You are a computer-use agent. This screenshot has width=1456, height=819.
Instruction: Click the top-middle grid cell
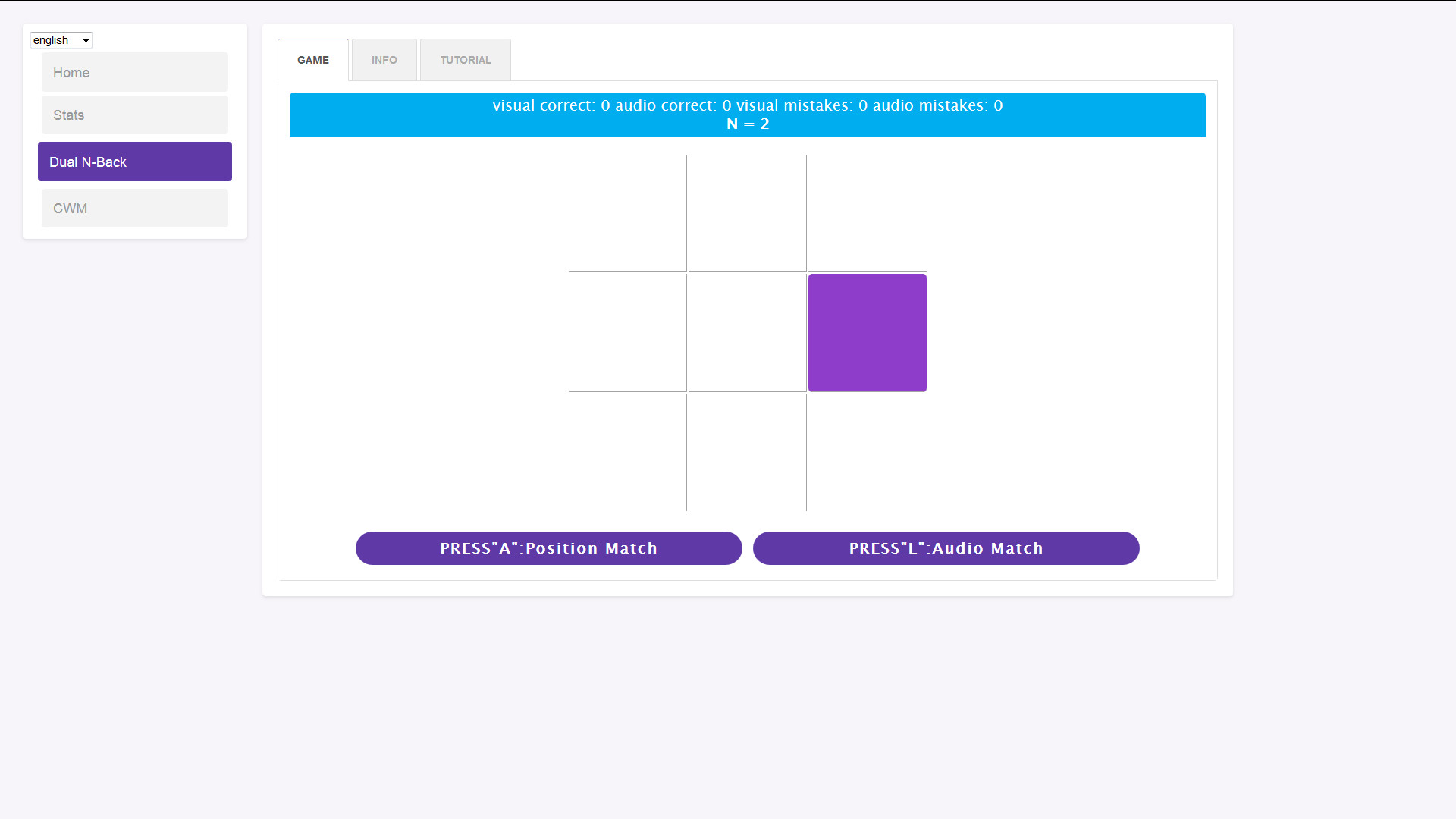pyautogui.click(x=747, y=213)
